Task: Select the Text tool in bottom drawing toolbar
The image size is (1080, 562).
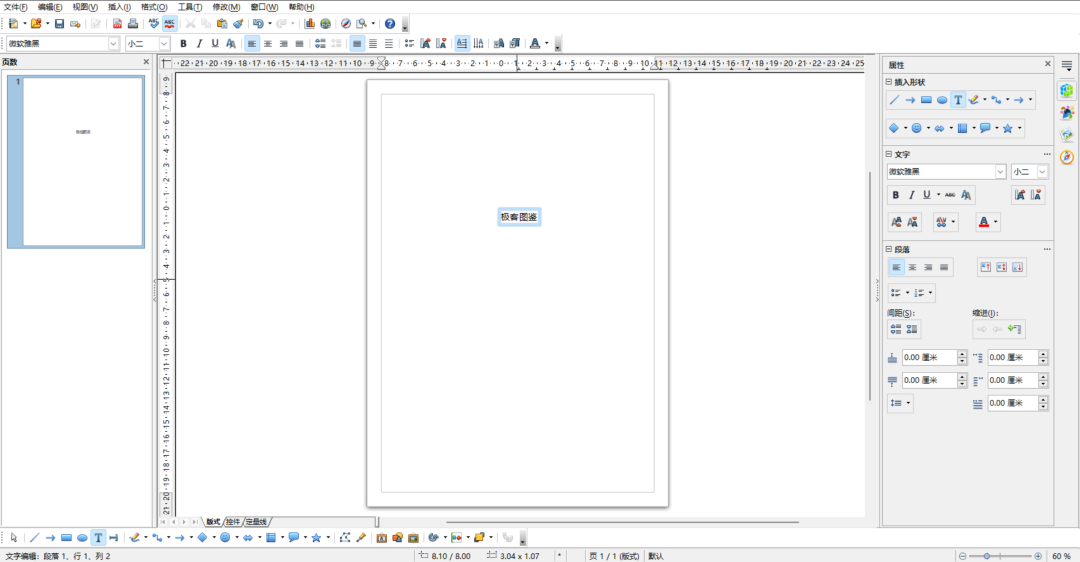Action: (x=98, y=538)
